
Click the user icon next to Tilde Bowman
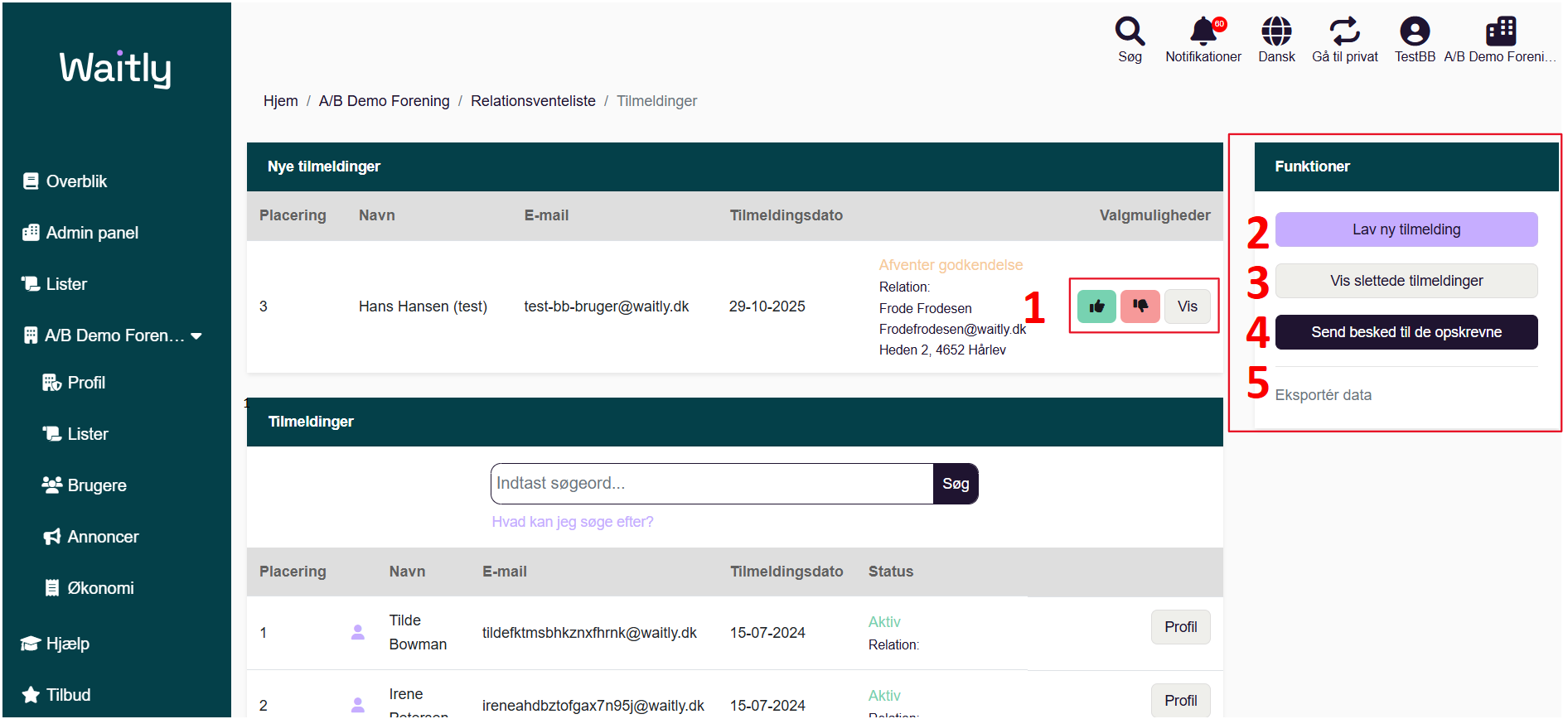[358, 632]
